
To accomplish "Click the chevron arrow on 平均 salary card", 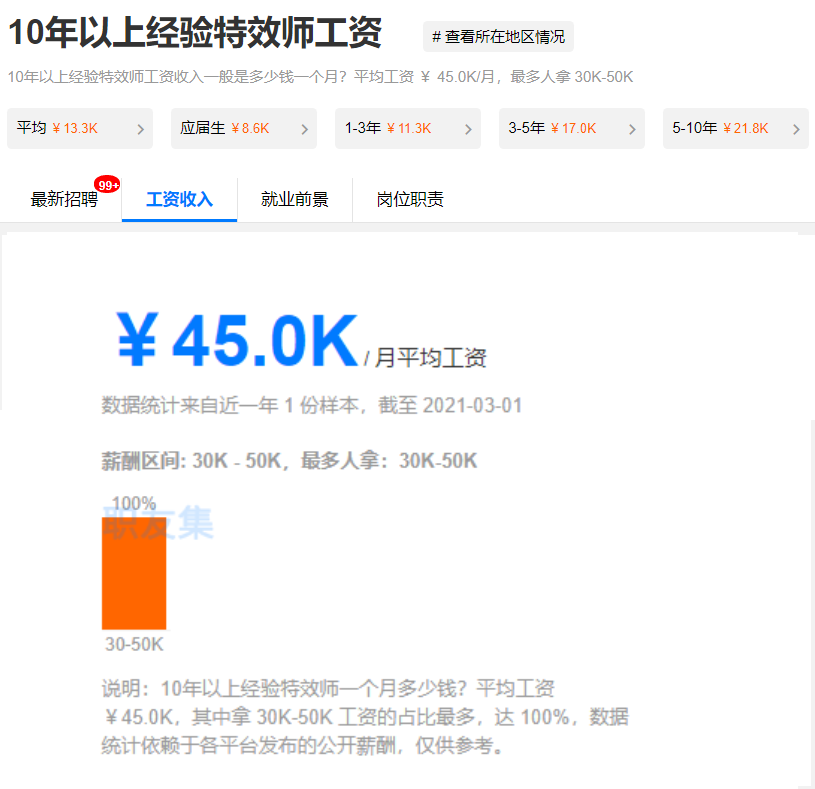I will point(140,129).
